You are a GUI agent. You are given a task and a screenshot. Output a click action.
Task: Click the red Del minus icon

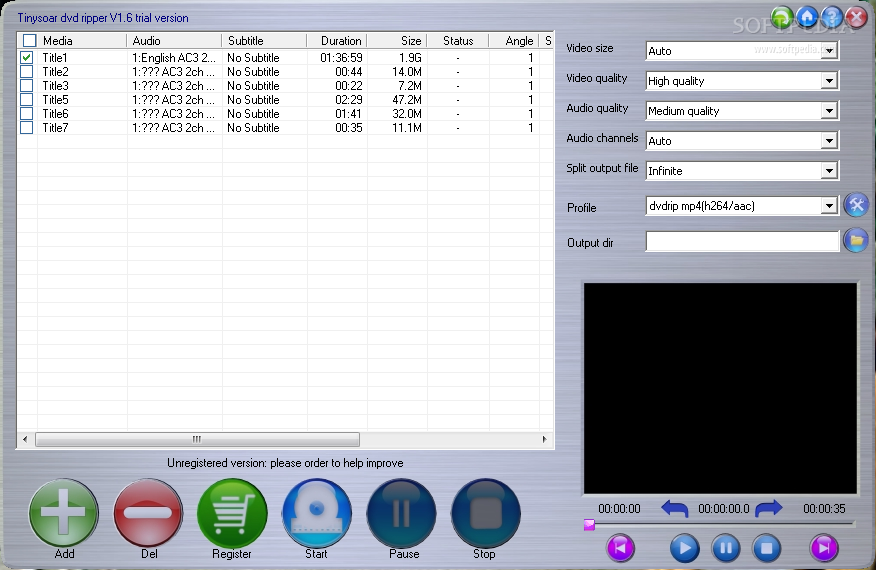[x=148, y=512]
